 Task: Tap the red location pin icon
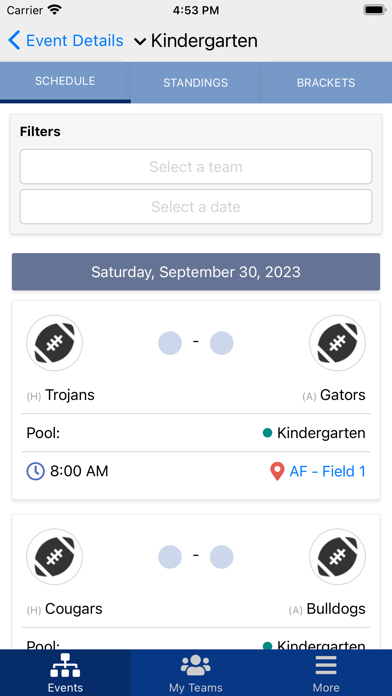pos(277,471)
